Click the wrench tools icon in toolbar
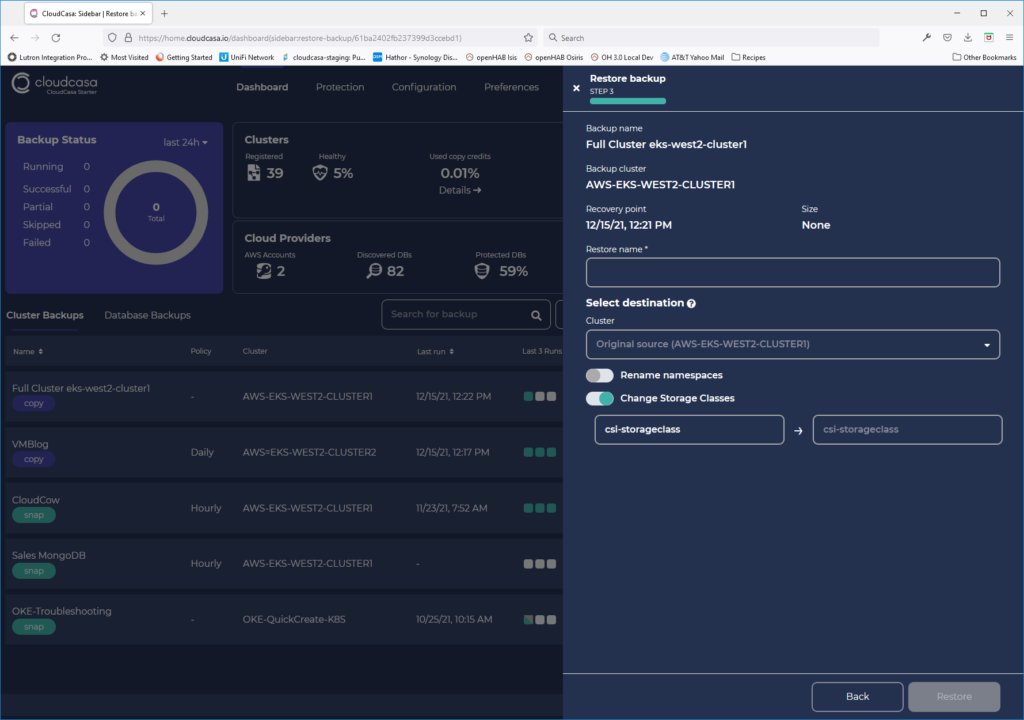This screenshot has height=720, width=1024. coord(926,38)
